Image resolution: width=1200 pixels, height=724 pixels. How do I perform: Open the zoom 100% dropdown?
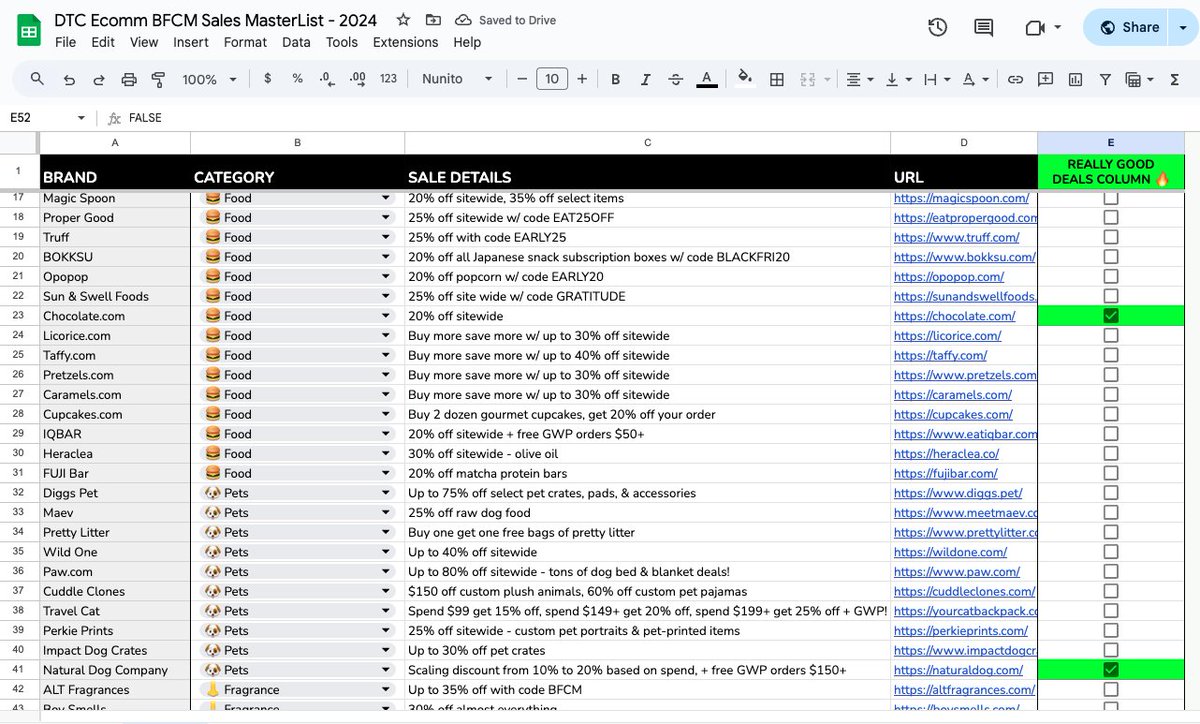209,79
